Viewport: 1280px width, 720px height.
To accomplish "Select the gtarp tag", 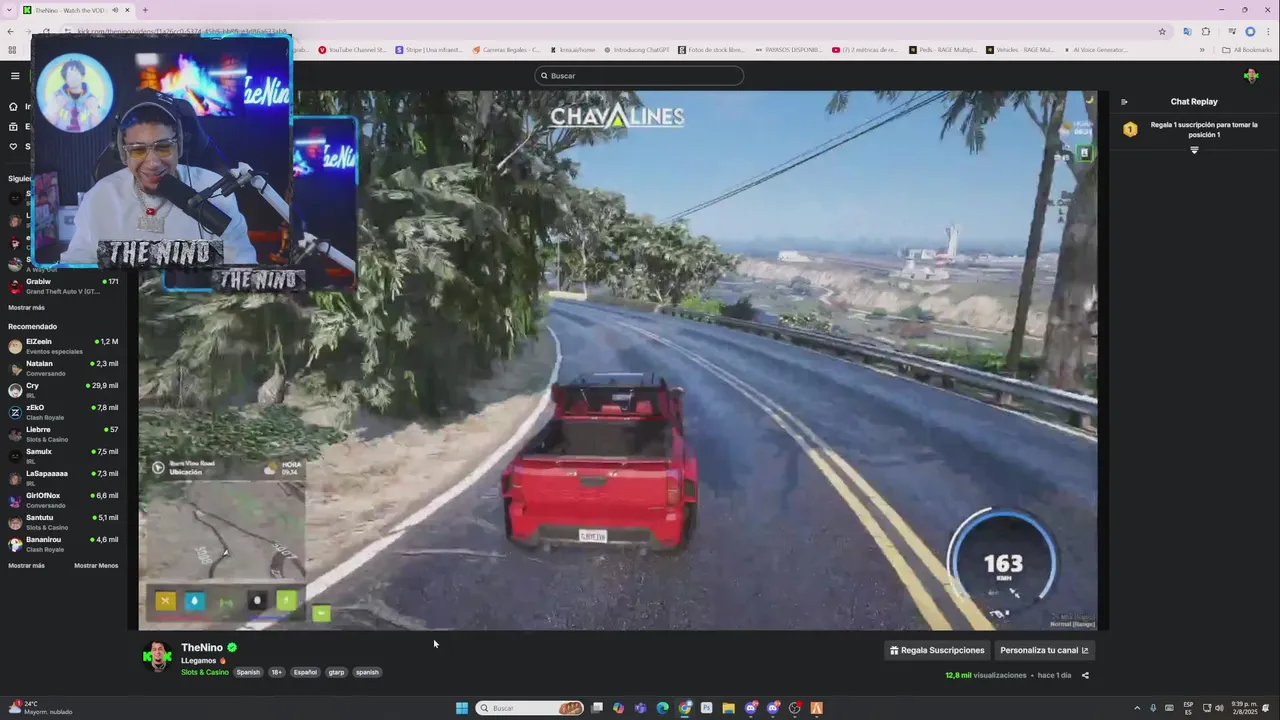I will [x=337, y=672].
